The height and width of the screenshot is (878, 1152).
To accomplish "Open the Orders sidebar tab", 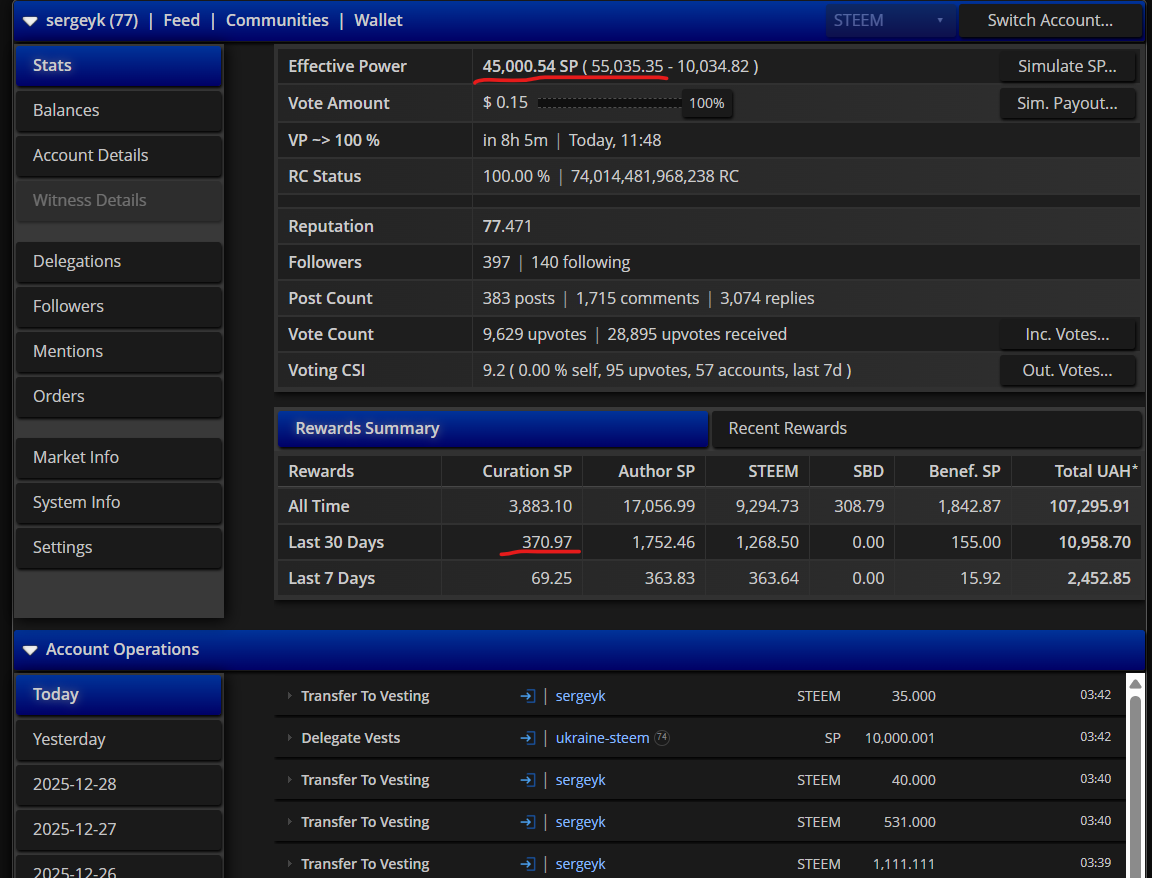I will (119, 396).
